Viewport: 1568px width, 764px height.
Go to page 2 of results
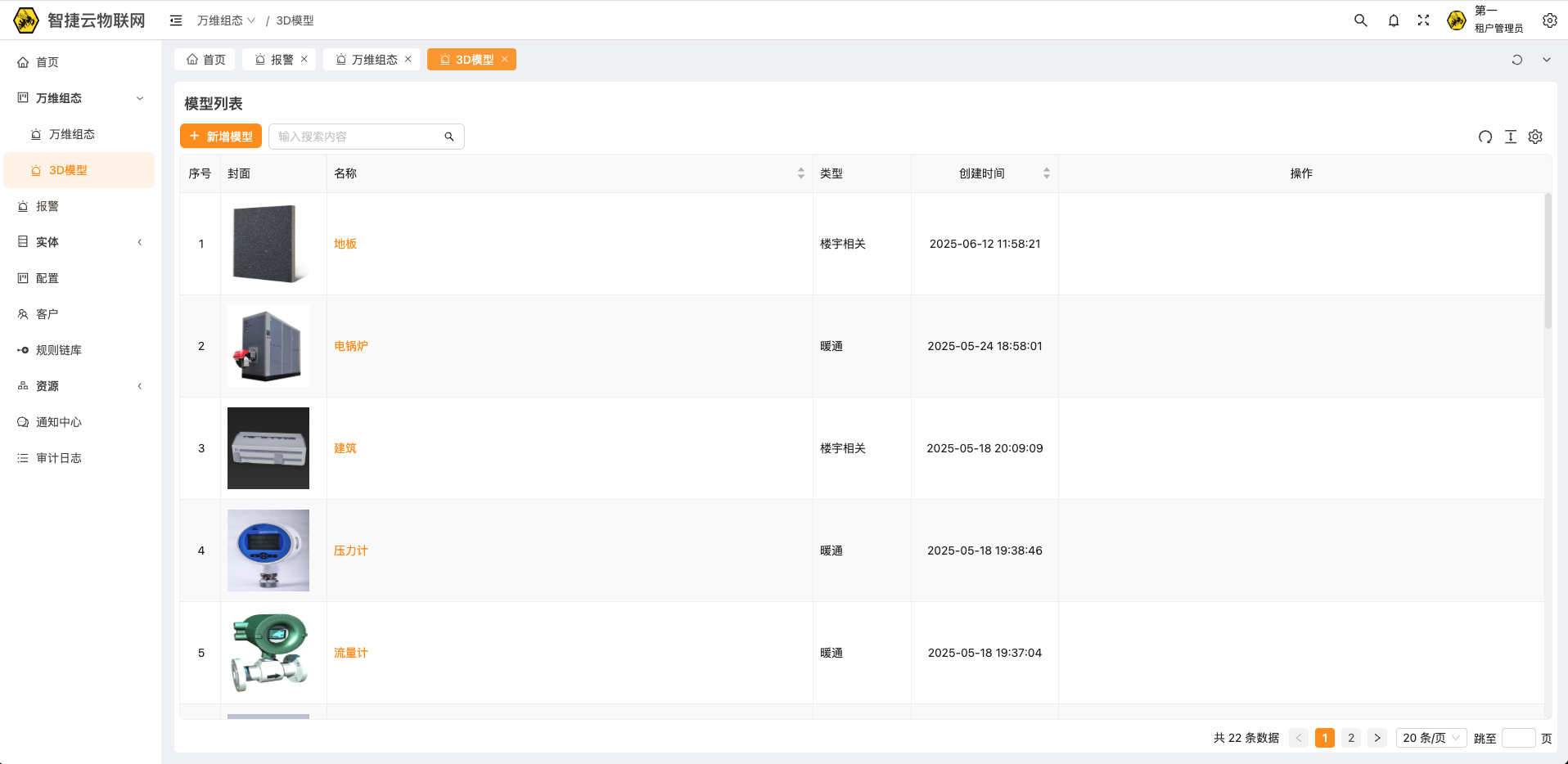click(1351, 738)
